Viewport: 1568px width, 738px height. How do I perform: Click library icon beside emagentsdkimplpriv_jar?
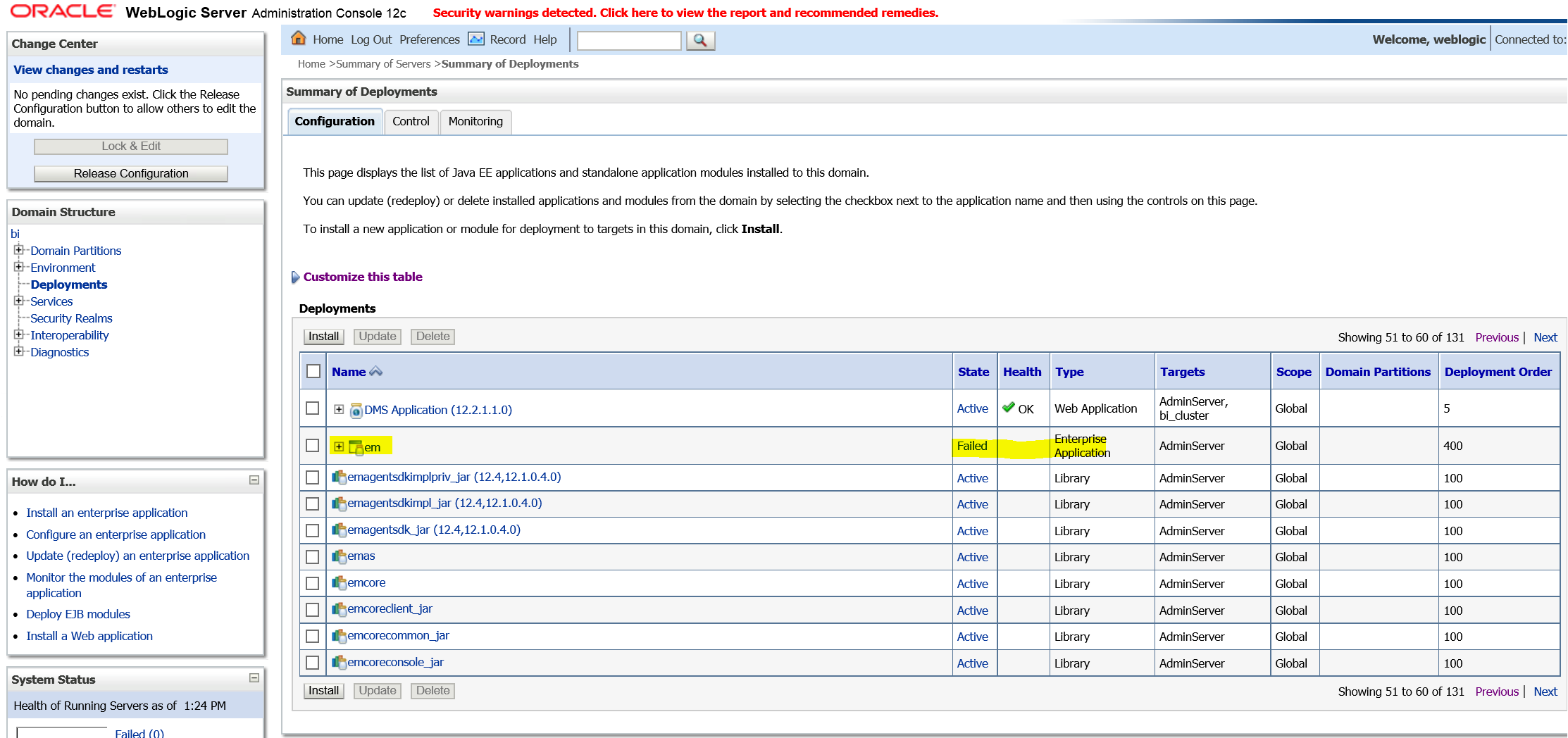[x=339, y=477]
